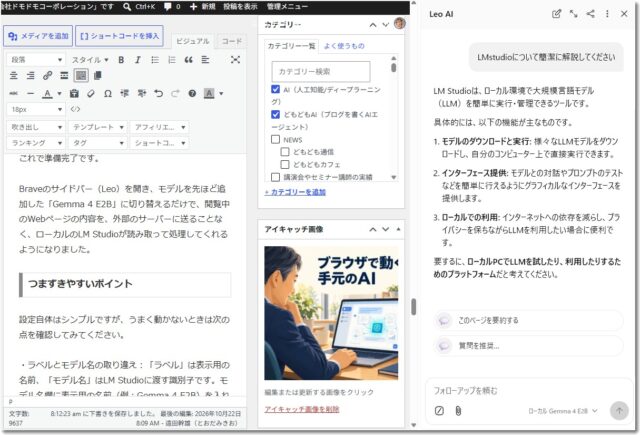Click the page break copy icon
The height and width of the screenshot is (435, 640).
click(98, 75)
